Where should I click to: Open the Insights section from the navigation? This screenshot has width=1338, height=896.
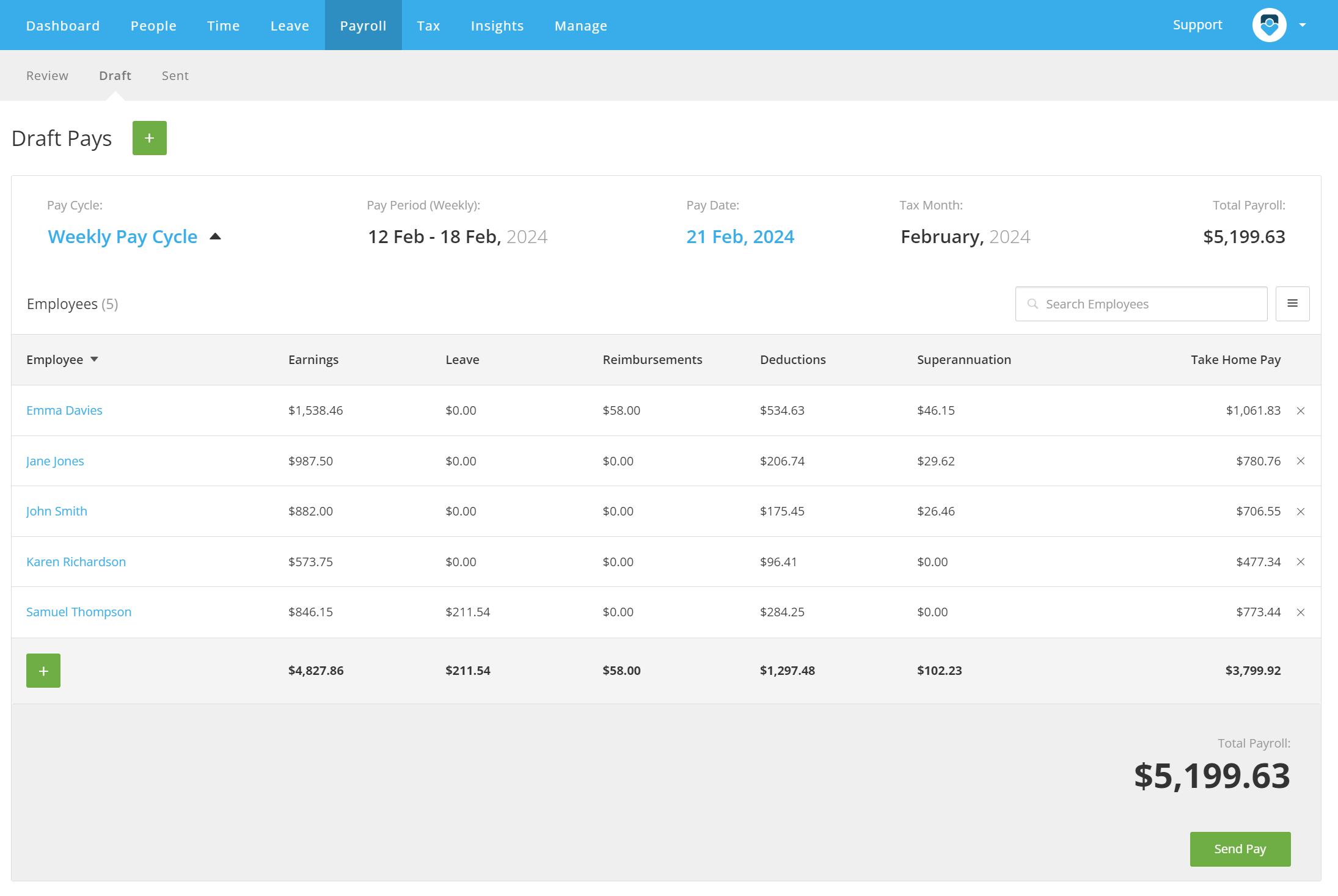pos(497,25)
